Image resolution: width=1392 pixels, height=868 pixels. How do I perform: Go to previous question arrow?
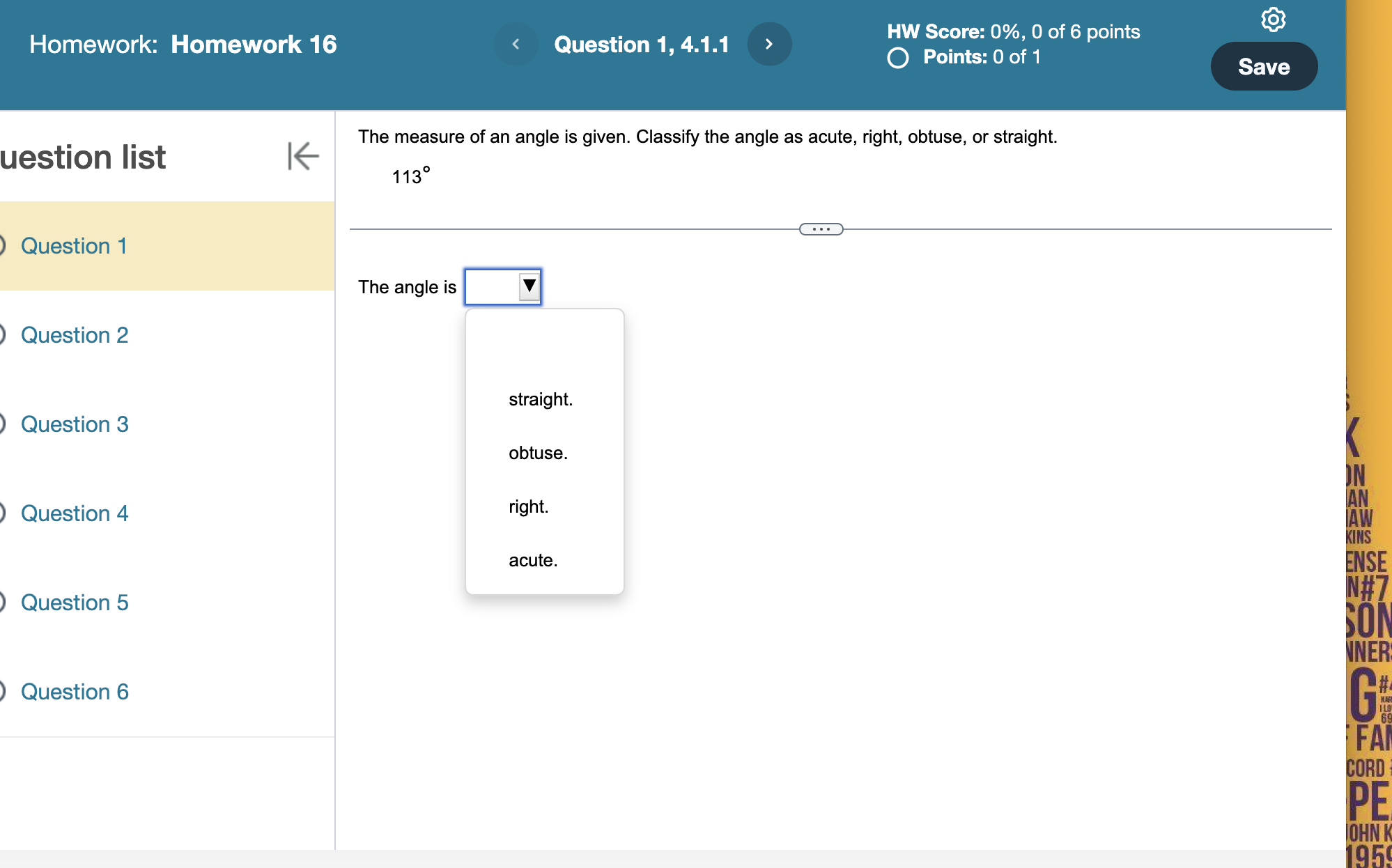[516, 44]
